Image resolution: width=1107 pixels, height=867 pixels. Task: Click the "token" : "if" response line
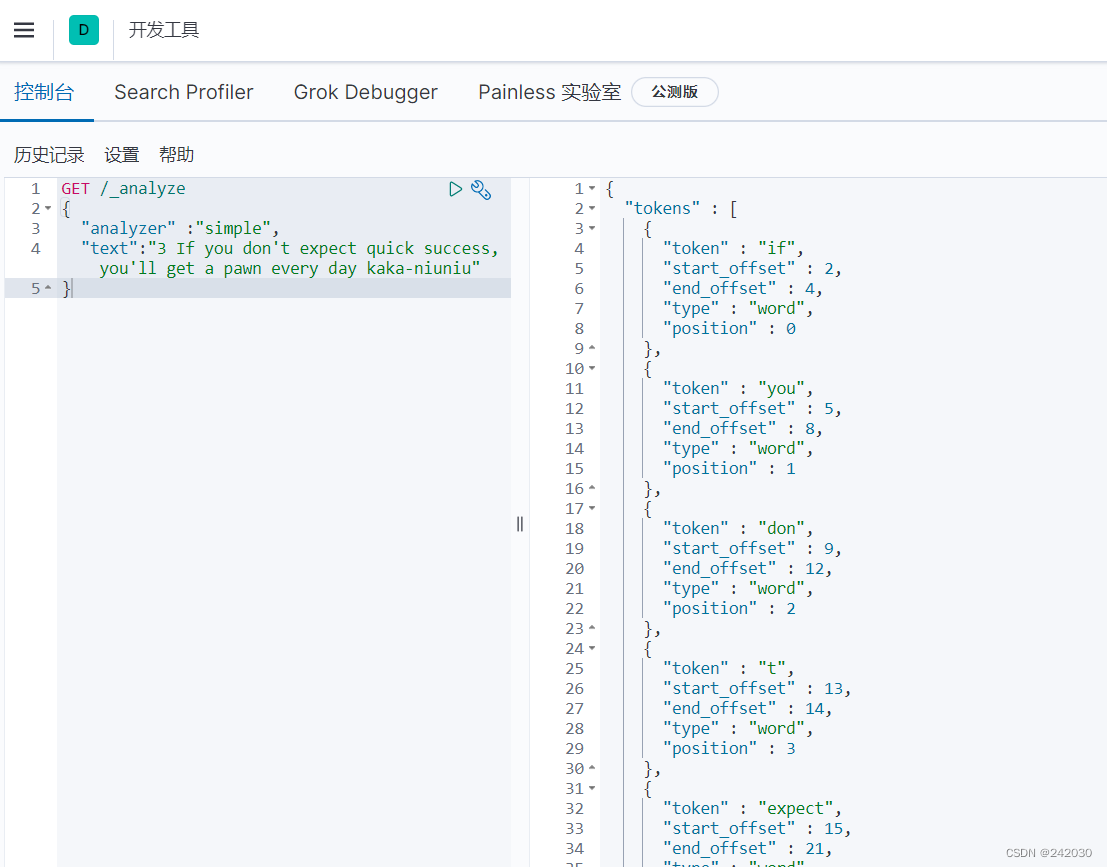(x=733, y=249)
